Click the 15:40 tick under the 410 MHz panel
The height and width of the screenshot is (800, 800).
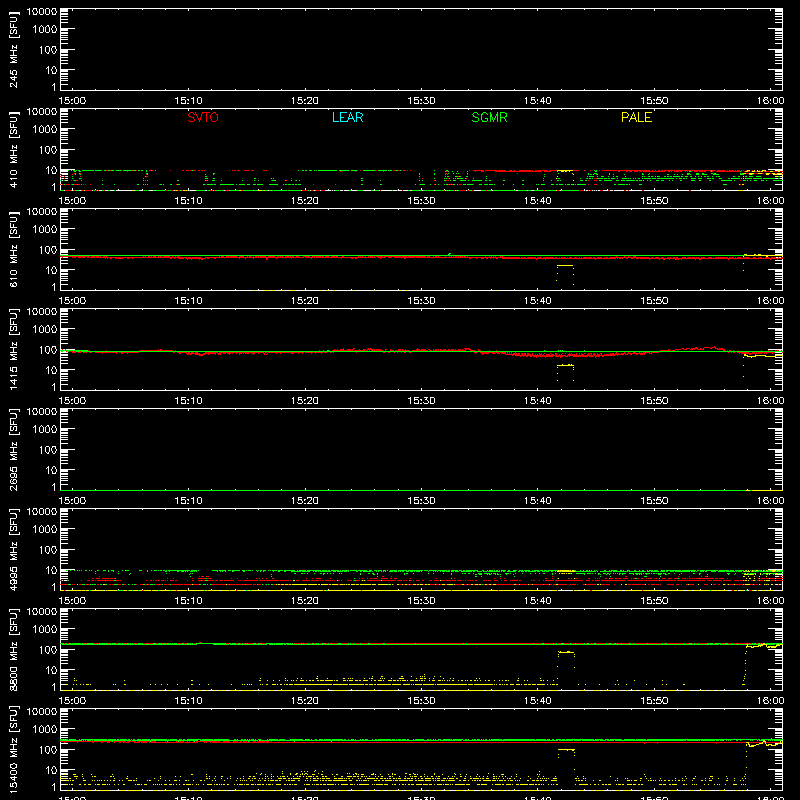click(538, 201)
